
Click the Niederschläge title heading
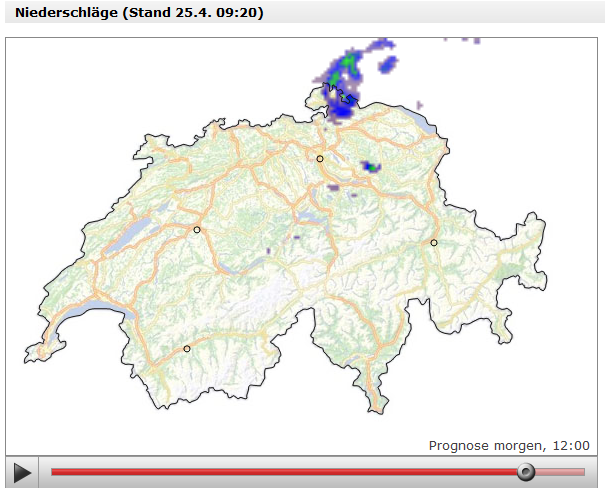(139, 14)
